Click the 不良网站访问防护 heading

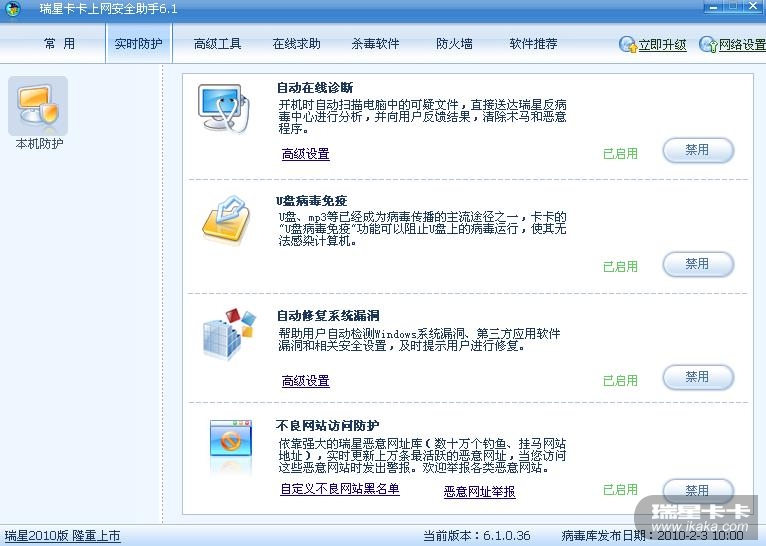point(328,426)
